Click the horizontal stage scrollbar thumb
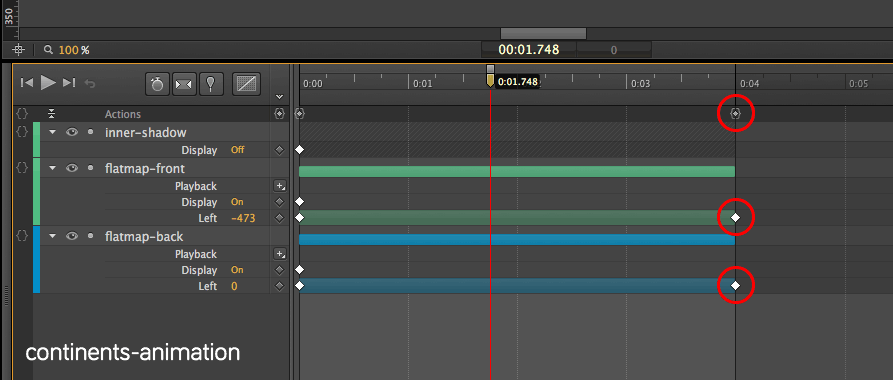Viewport: 893px width, 380px height. coord(543,34)
